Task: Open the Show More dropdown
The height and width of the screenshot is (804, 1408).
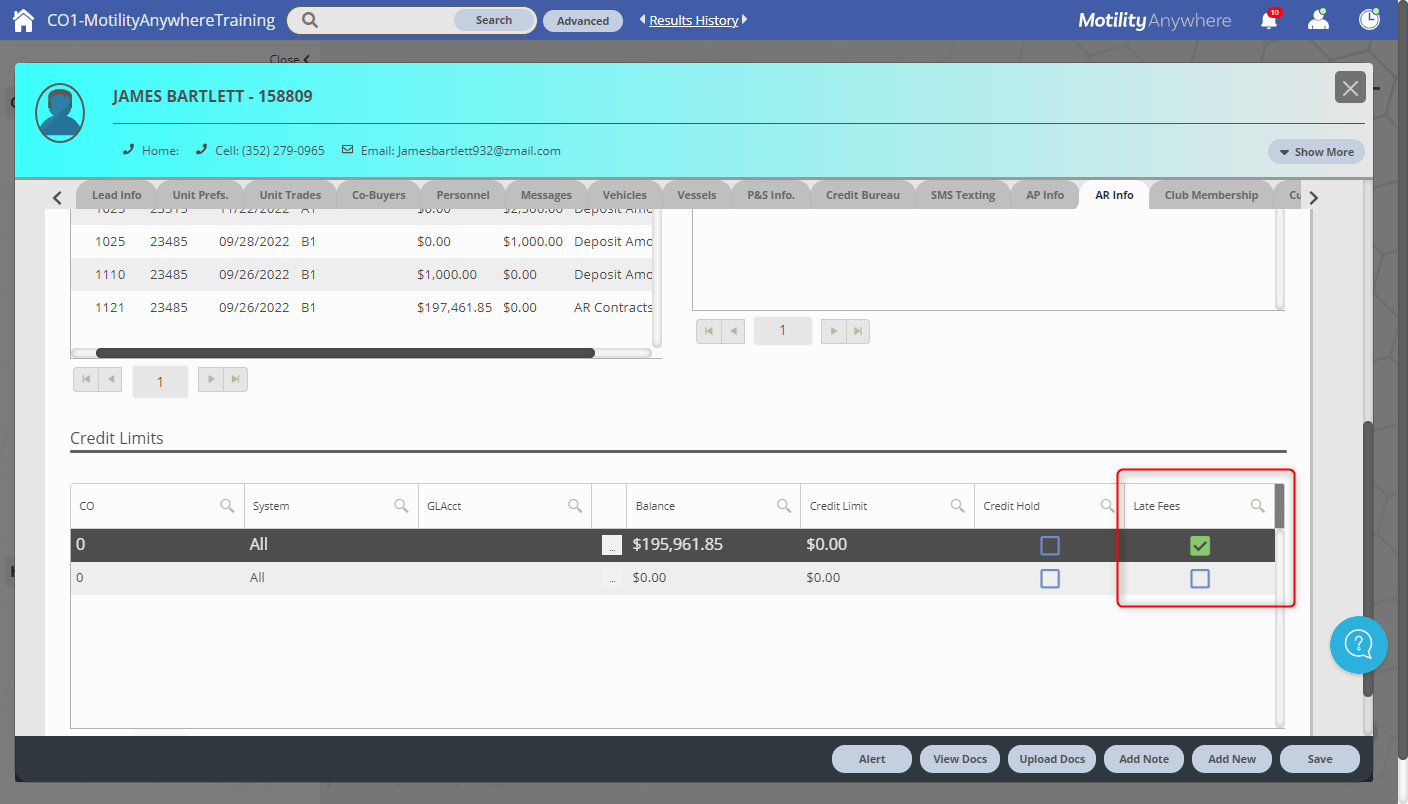Action: [x=1316, y=151]
